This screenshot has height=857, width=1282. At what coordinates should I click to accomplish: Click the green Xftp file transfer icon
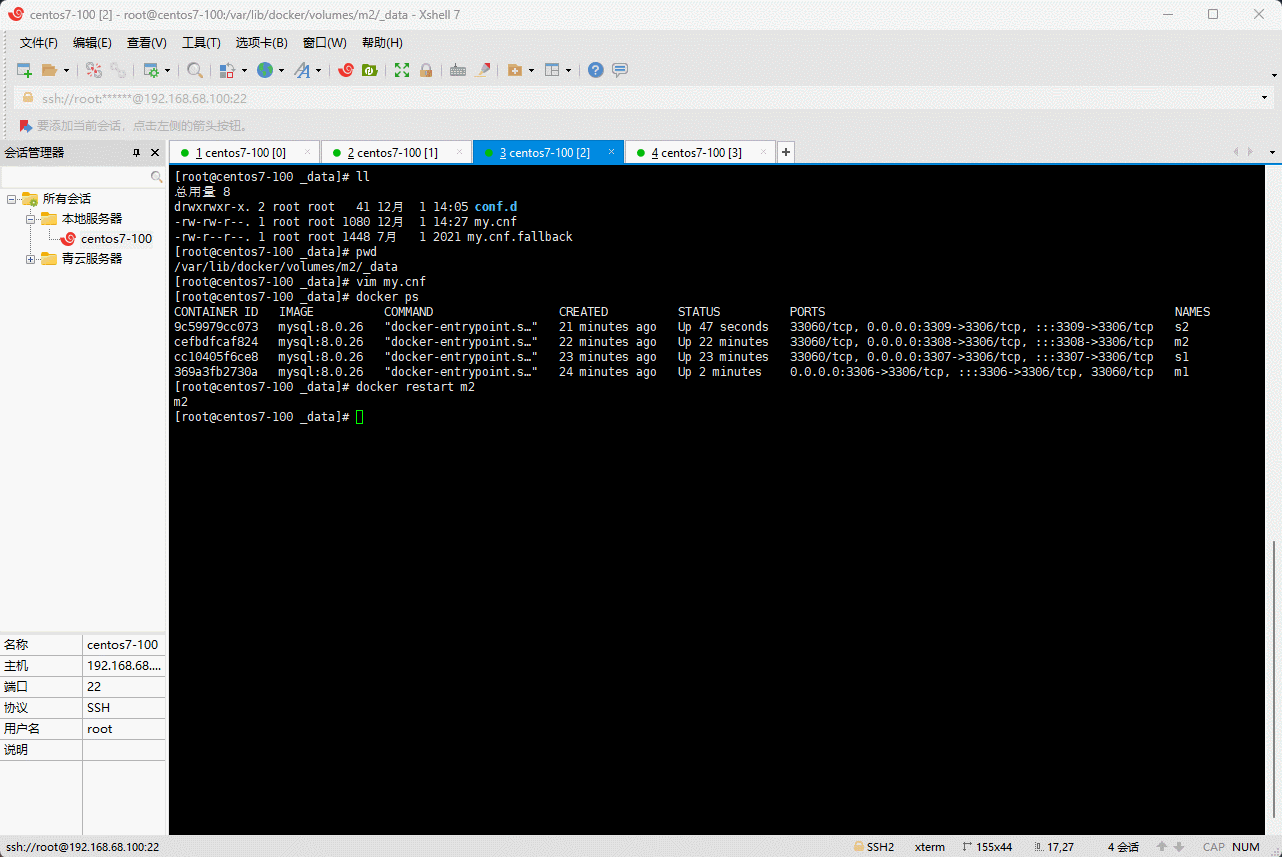[369, 70]
